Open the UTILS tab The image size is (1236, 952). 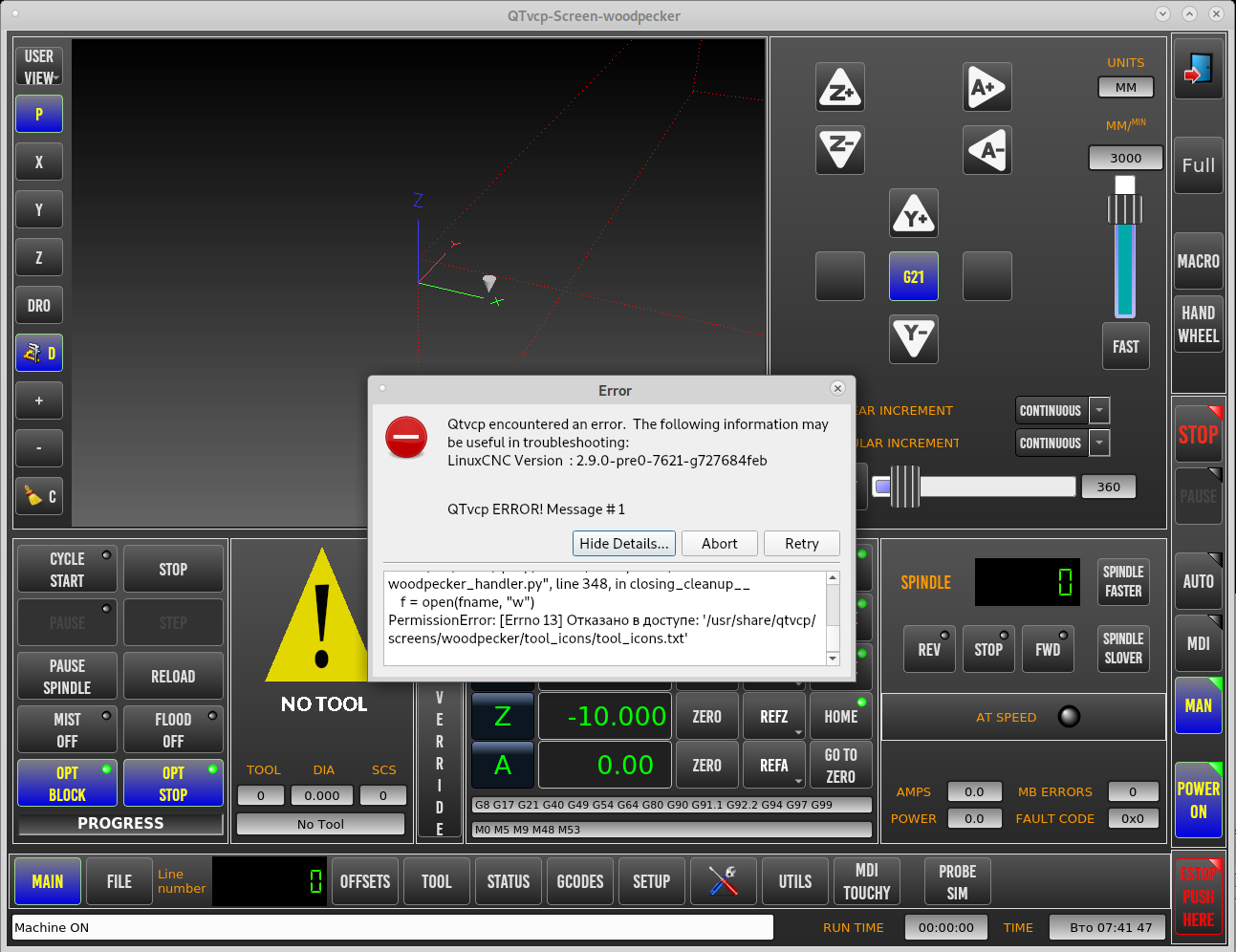pos(795,881)
